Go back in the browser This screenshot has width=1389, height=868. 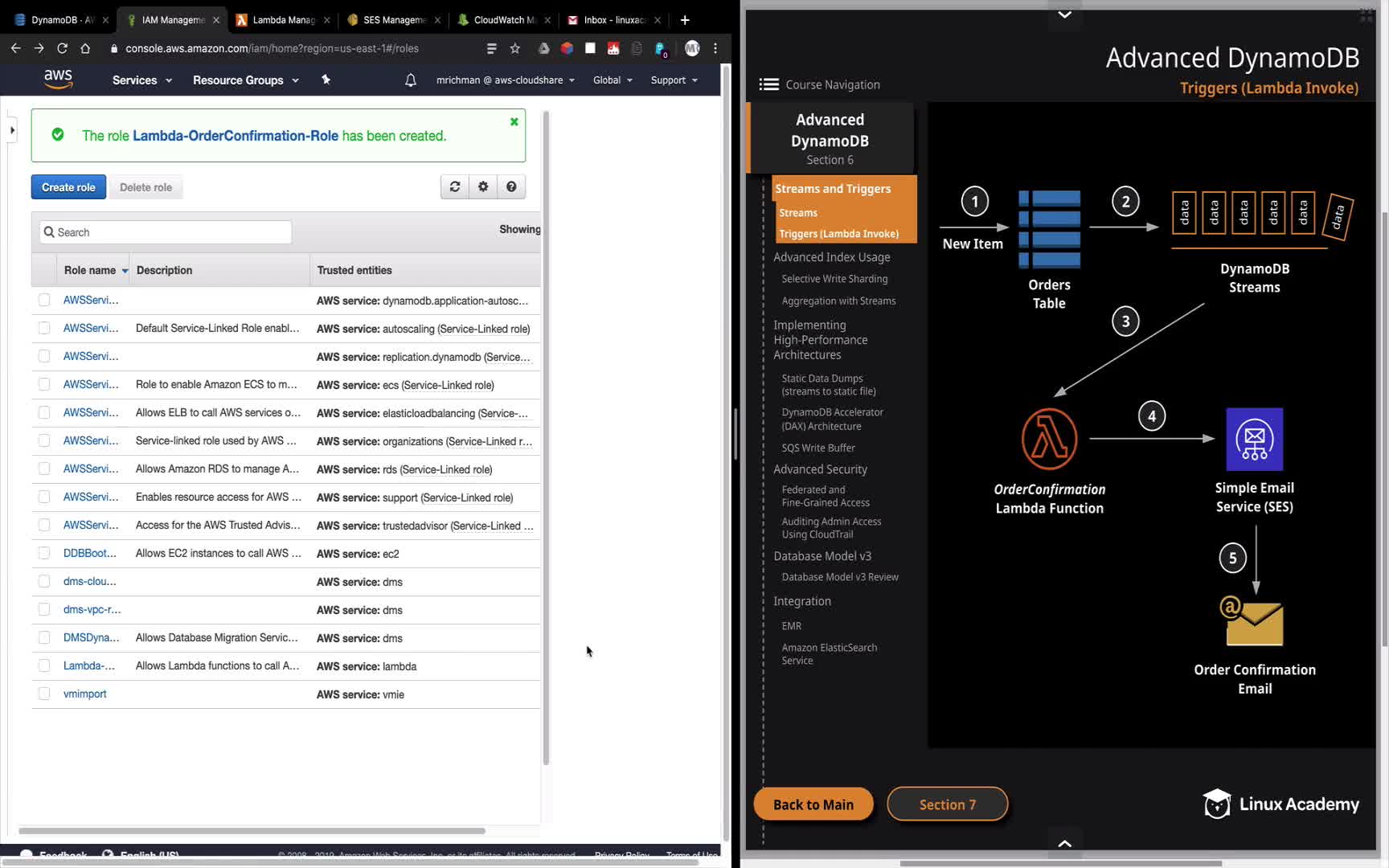[16, 48]
